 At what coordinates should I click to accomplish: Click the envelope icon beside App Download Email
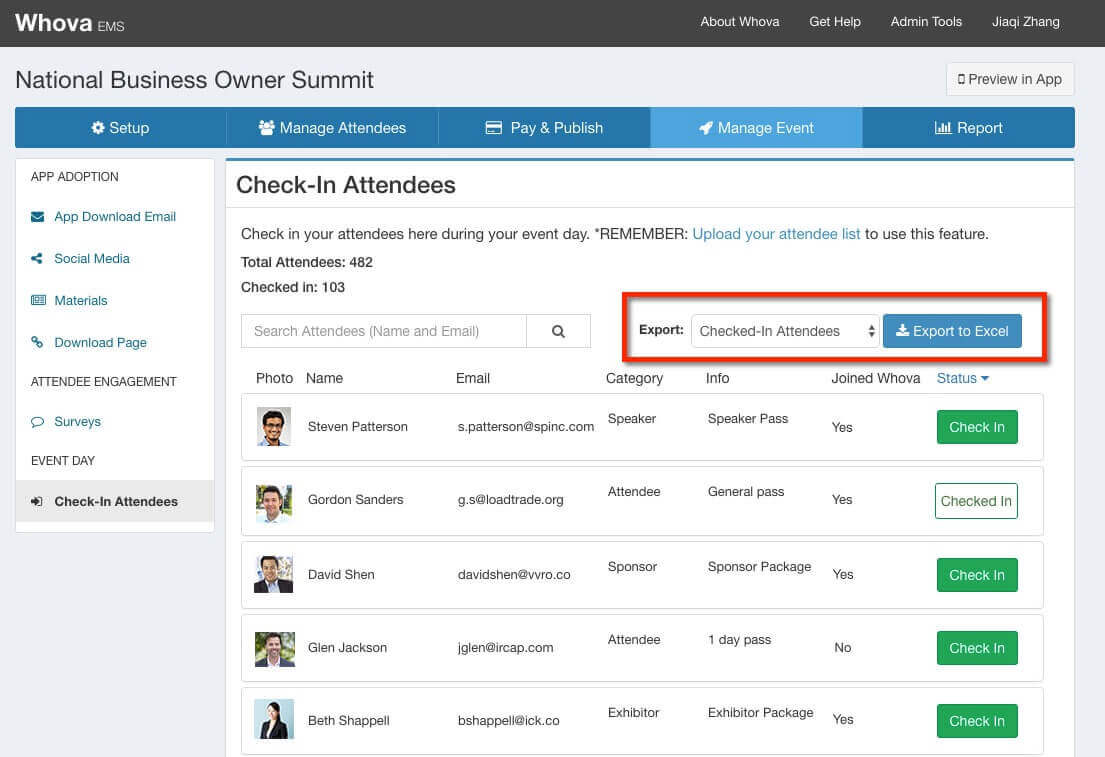click(x=38, y=216)
